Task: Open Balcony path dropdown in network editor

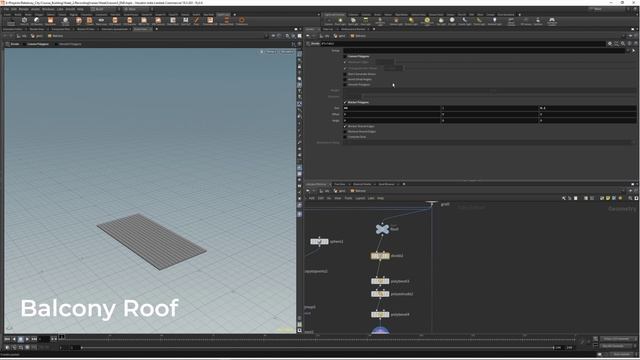Action: click(x=359, y=191)
